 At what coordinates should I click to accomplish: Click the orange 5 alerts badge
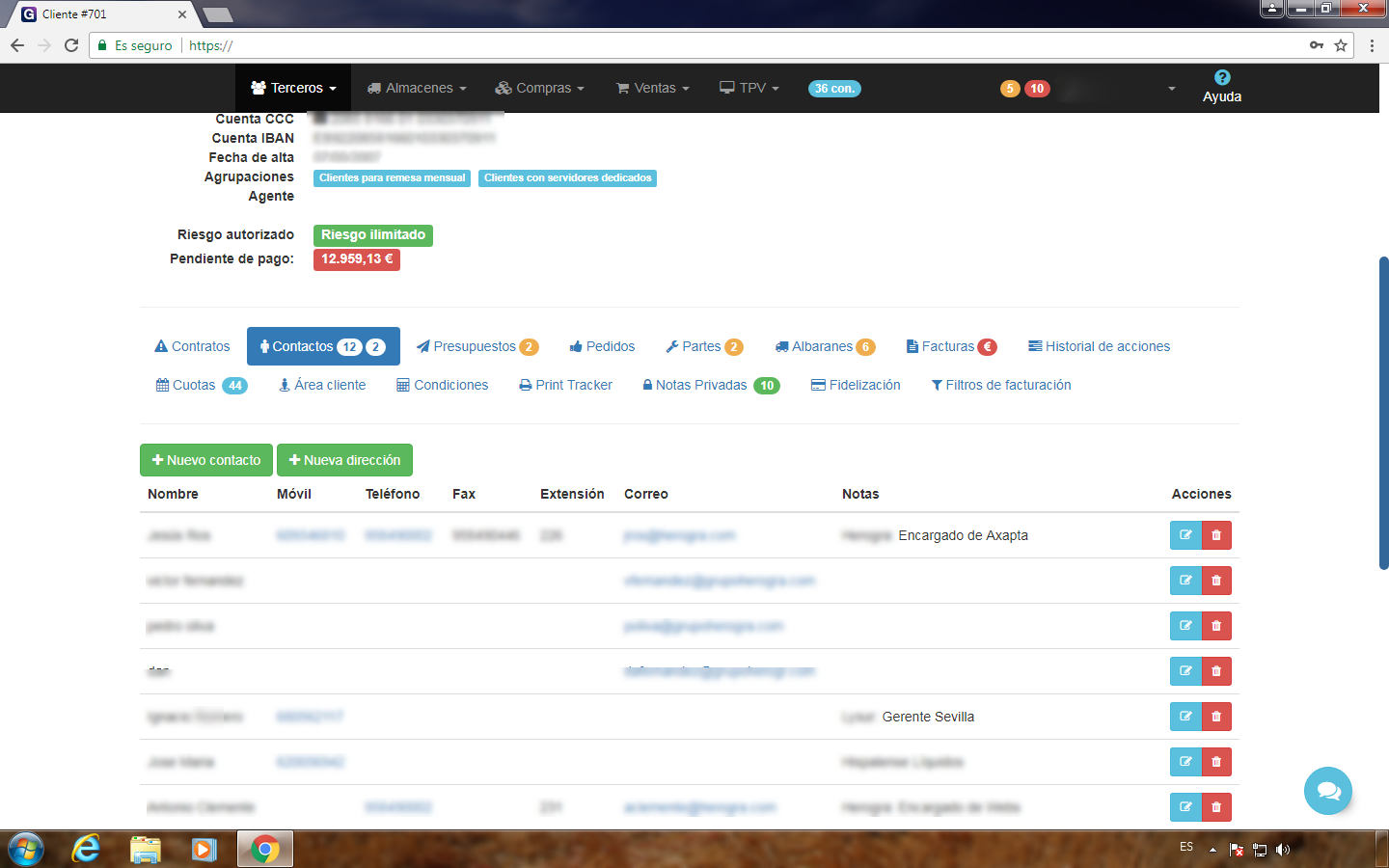tap(1010, 89)
